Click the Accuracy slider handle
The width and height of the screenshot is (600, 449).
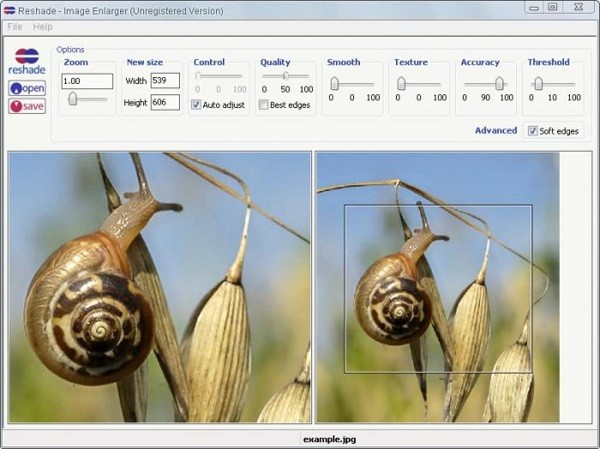(x=499, y=84)
